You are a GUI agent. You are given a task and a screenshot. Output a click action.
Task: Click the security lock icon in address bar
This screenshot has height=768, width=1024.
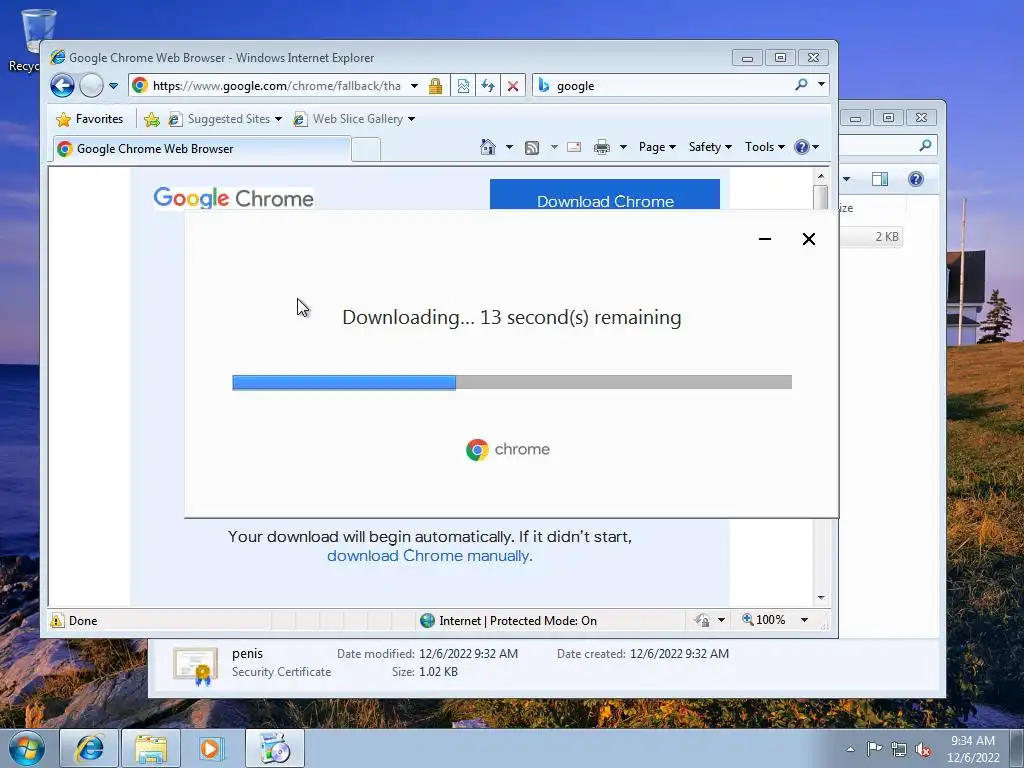436,86
